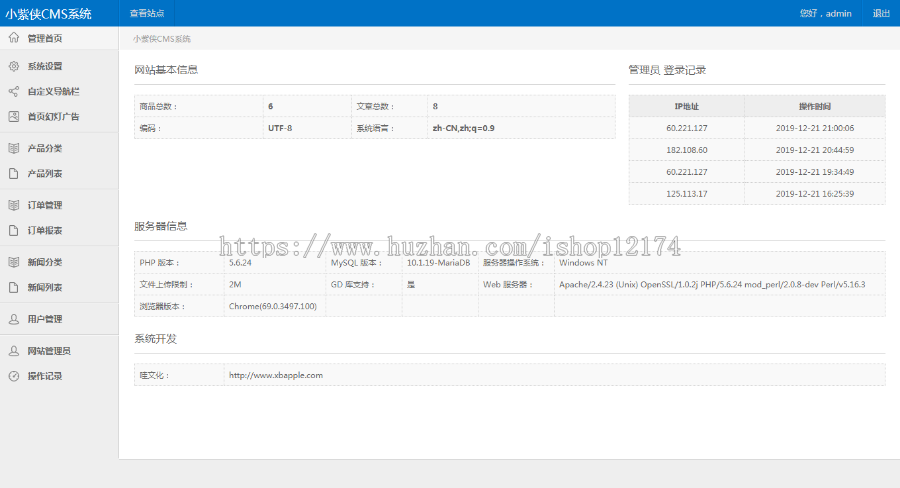Click the 操作时间 column header
Screen dimensions: 900x488
[814, 106]
